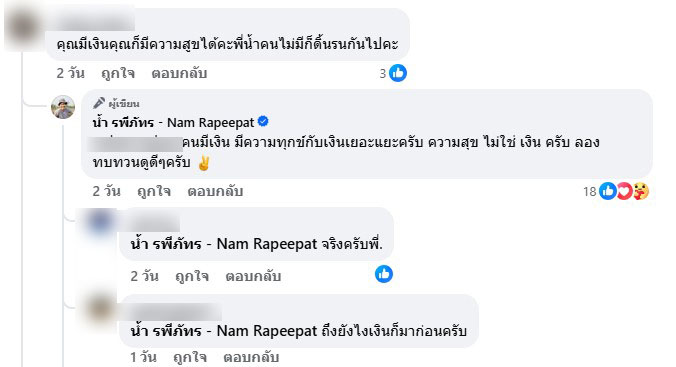Open Nam Rapeepat's profile picture avatar
Image resolution: width=676 pixels, height=367 pixels.
63,107
